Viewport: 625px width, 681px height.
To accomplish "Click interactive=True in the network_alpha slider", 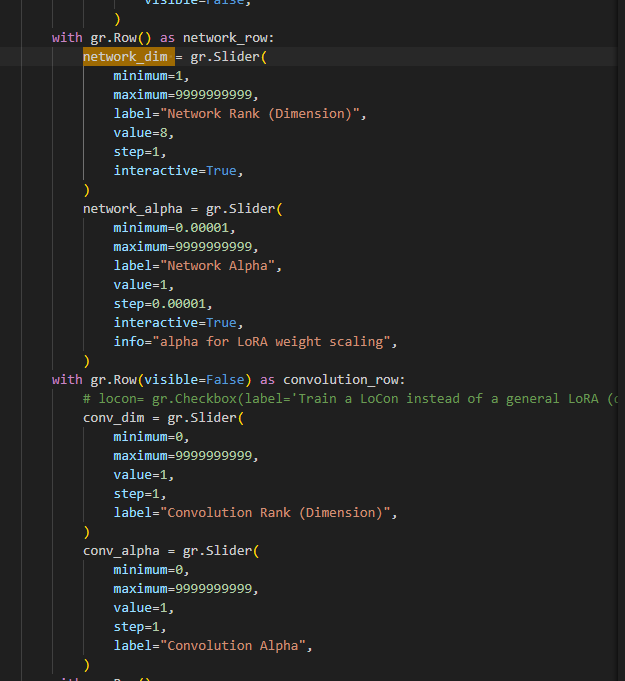I will tap(175, 323).
